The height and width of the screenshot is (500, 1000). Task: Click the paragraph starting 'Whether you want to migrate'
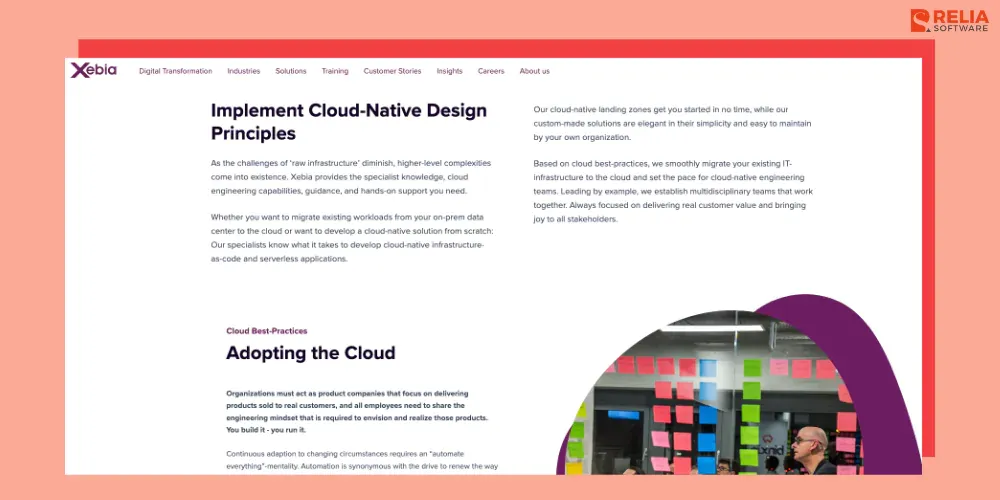[352, 238]
